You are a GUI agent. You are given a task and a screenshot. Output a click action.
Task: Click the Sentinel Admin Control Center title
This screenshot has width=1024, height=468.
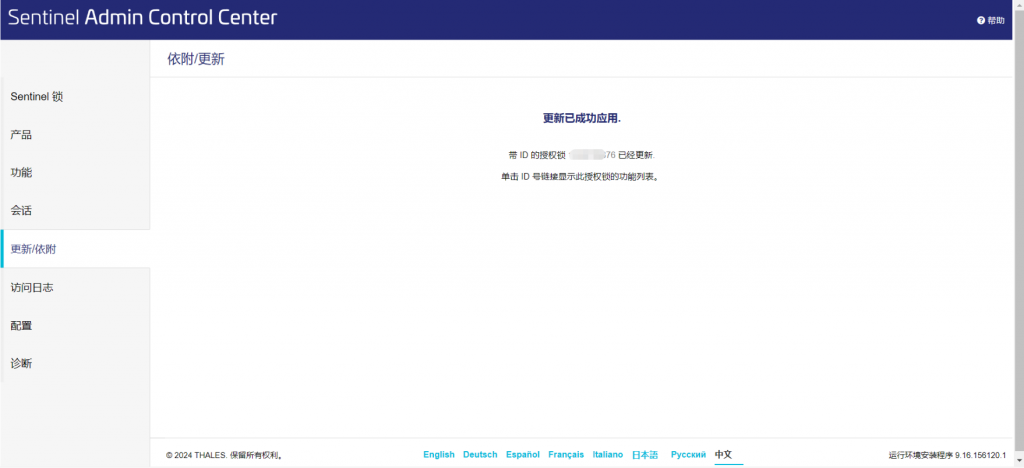(x=142, y=18)
